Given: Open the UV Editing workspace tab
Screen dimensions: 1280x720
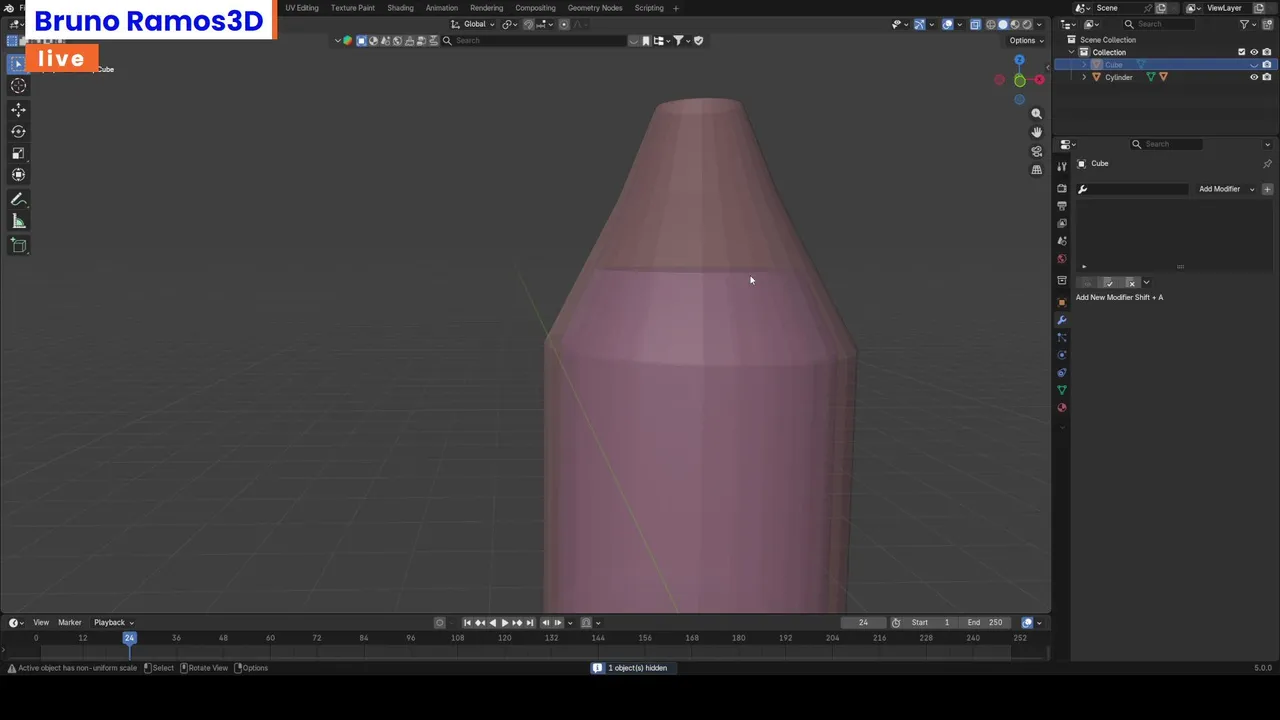Looking at the screenshot, I should pyautogui.click(x=302, y=8).
